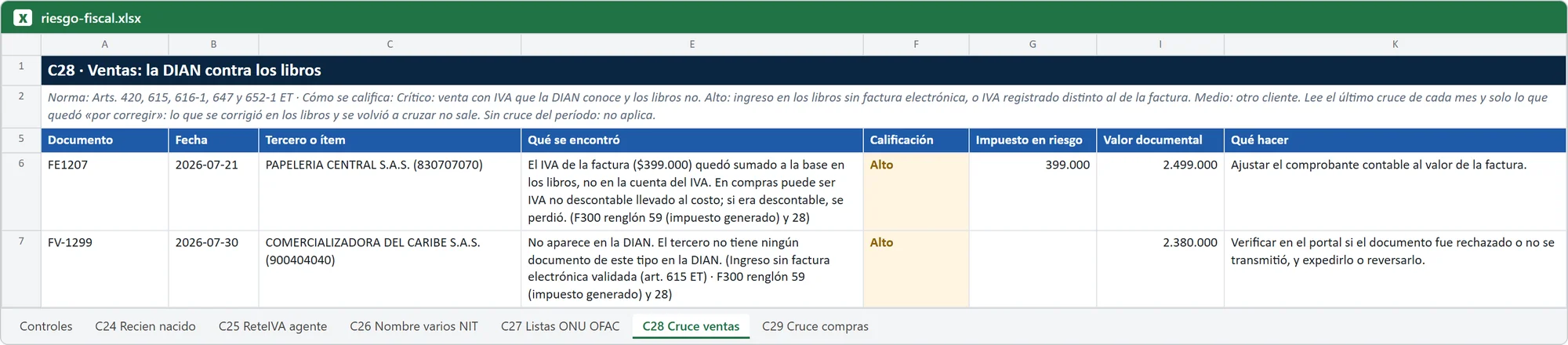Click the finding cell starting 'El IVA de la factura'
This screenshot has height=345, width=1568.
pos(692,191)
